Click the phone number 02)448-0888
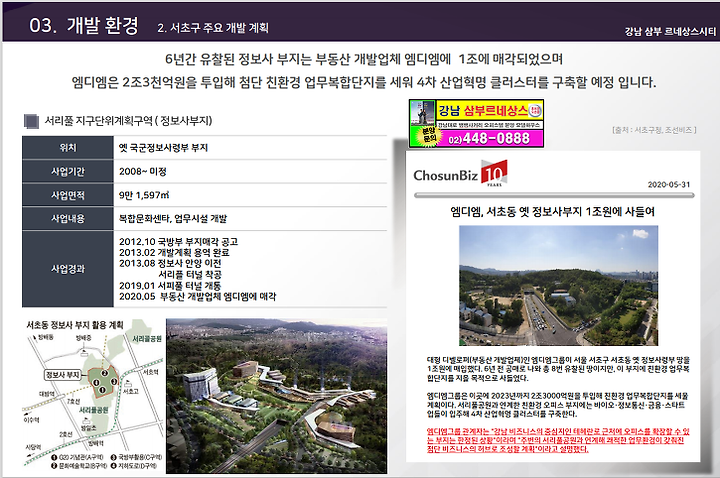The height and width of the screenshot is (478, 720). 489,138
